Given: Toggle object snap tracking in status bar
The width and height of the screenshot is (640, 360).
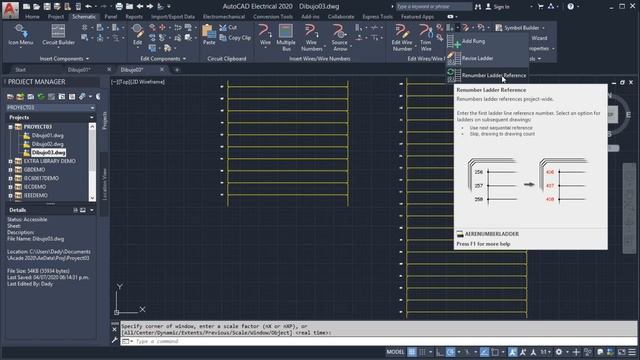Looking at the screenshot, I should point(484,352).
